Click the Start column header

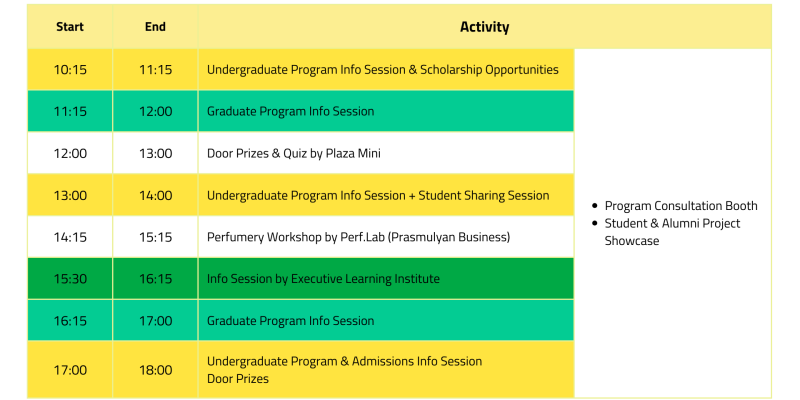[70, 27]
